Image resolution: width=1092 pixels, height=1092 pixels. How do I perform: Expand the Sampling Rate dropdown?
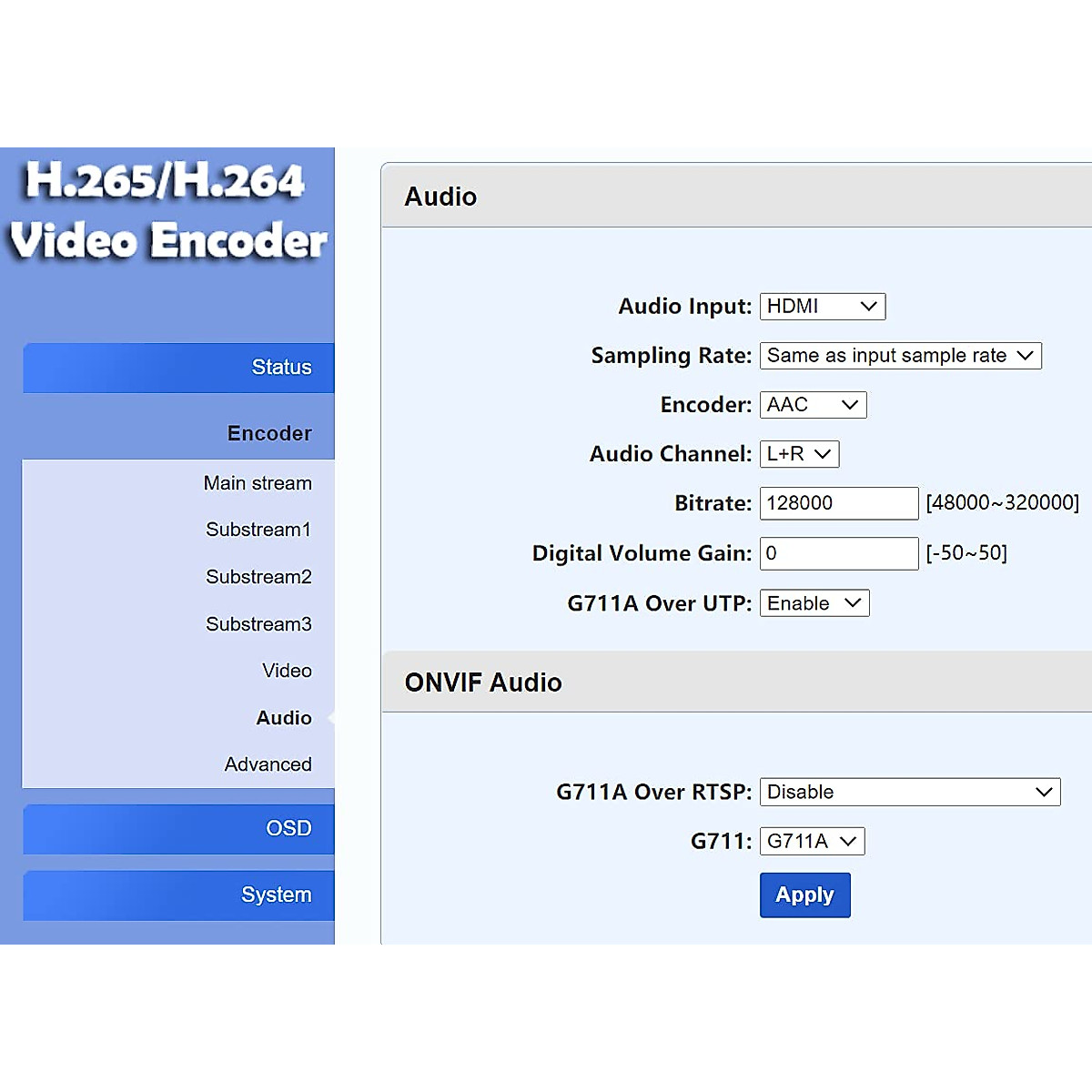point(900,356)
